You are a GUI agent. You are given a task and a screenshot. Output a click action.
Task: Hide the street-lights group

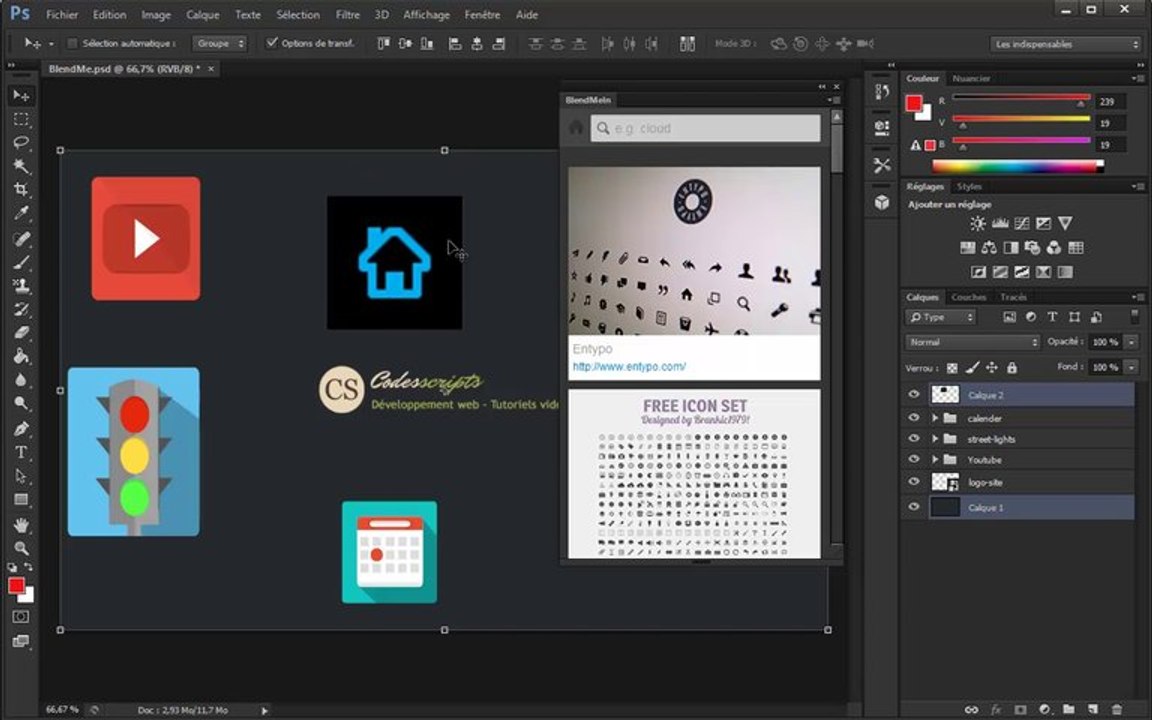[913, 439]
